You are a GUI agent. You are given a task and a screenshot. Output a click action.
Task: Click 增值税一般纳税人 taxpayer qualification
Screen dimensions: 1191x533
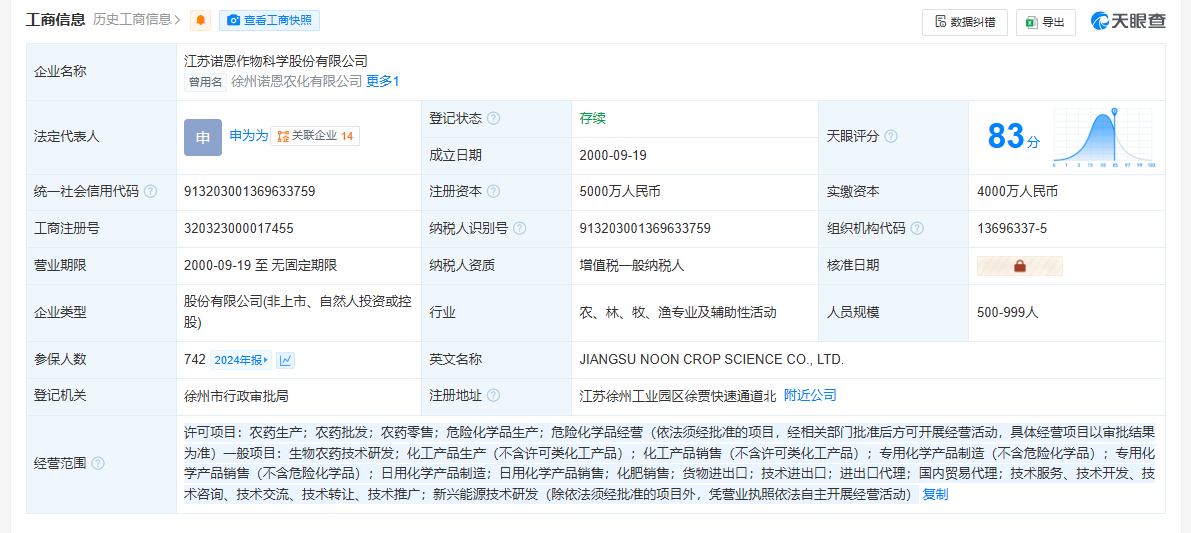[x=633, y=266]
